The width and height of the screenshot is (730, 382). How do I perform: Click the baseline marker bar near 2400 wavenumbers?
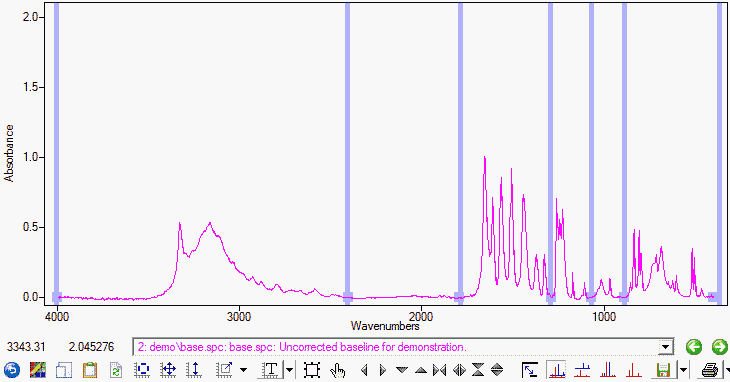(x=347, y=154)
